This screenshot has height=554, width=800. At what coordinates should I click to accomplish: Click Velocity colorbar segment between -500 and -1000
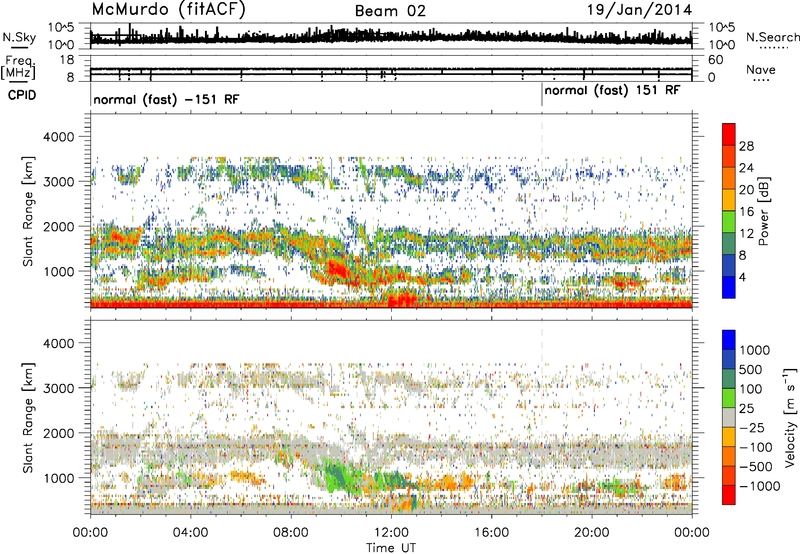729,475
